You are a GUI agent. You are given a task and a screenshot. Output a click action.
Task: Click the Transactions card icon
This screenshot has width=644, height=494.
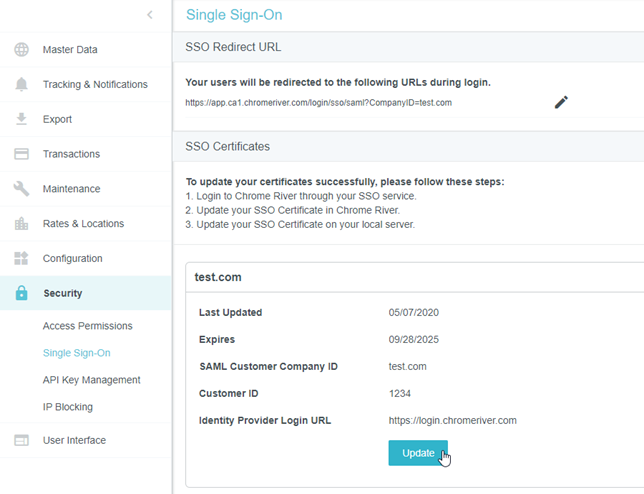21,154
